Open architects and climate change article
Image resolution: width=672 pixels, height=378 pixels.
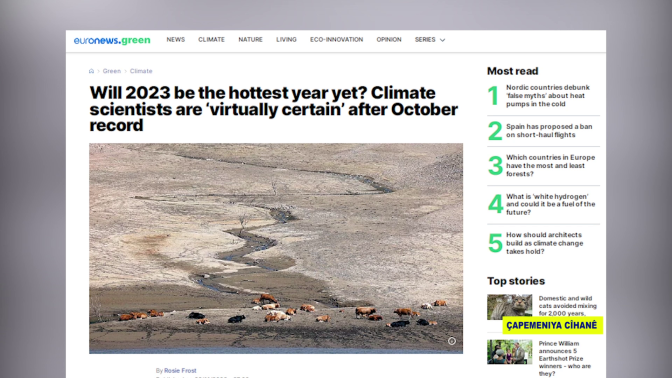tap(544, 243)
